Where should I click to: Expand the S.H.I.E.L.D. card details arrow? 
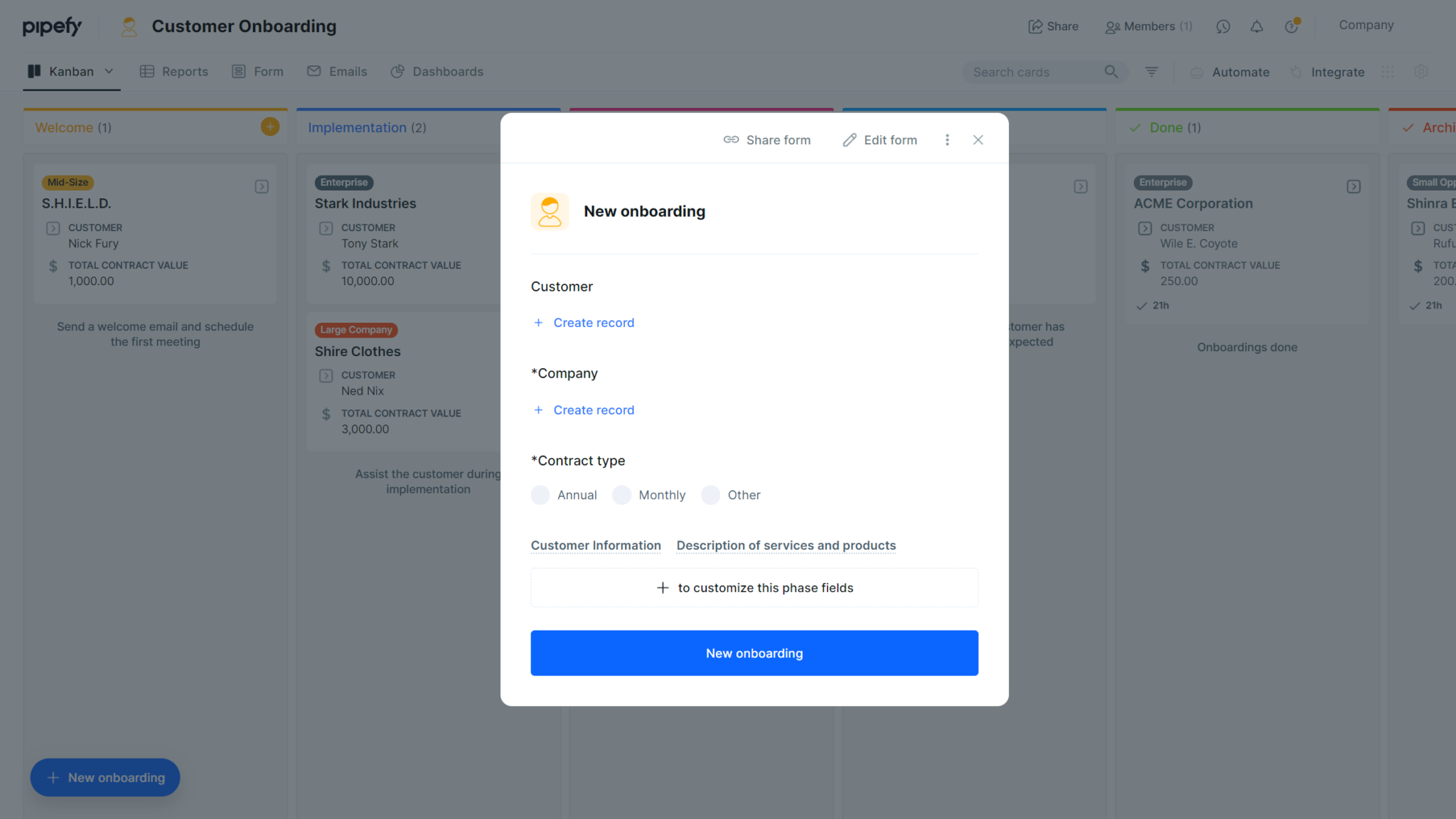(262, 186)
